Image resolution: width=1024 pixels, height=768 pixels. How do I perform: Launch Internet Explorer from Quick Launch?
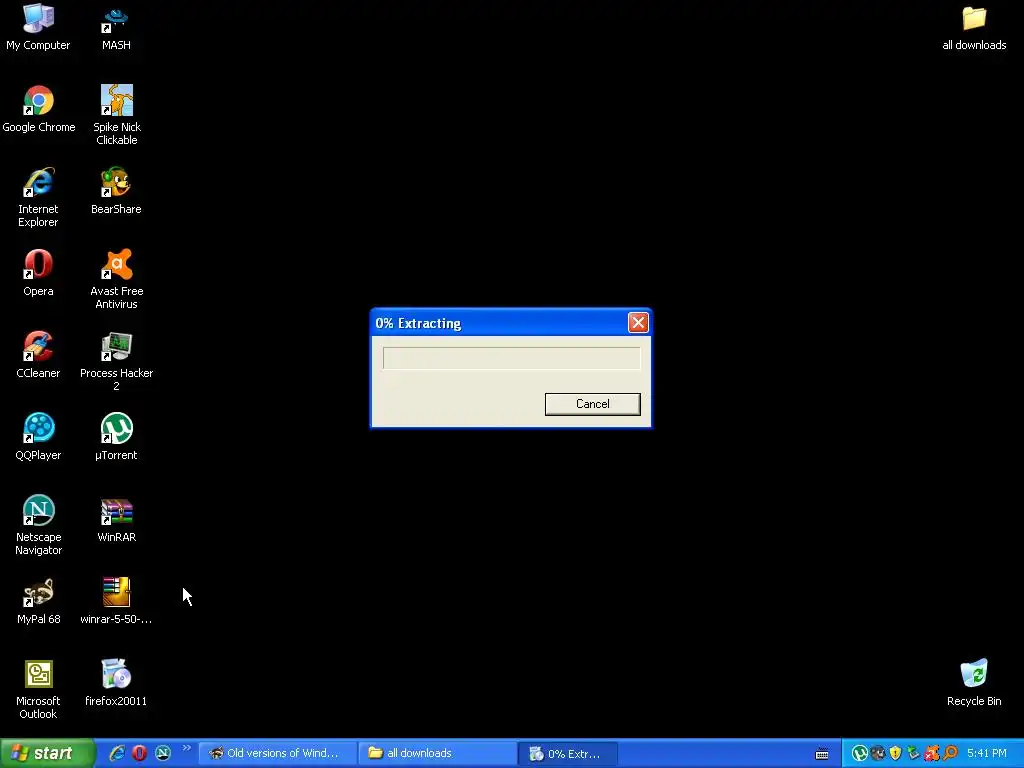click(117, 753)
